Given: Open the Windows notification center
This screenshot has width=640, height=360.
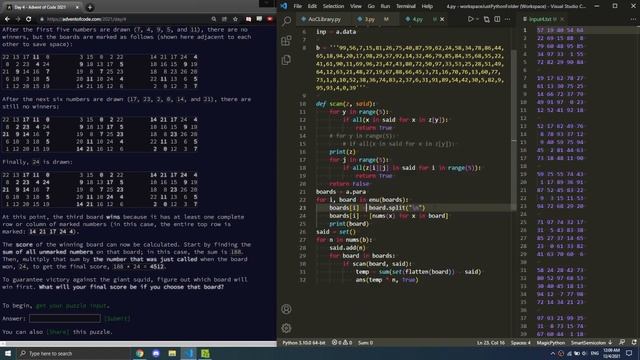Looking at the screenshot, I should [x=629, y=353].
